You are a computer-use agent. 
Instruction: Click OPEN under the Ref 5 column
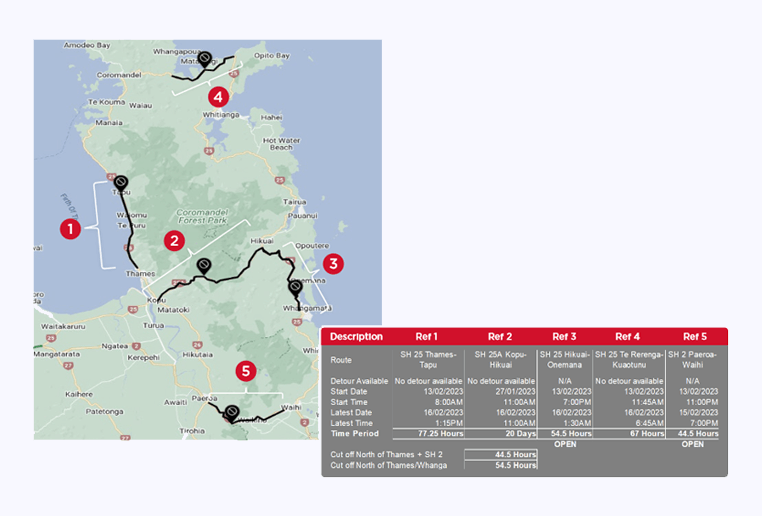693,444
